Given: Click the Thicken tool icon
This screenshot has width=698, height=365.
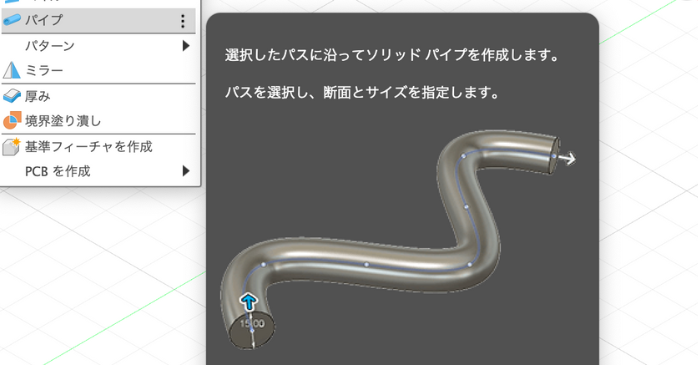Looking at the screenshot, I should tap(12, 96).
